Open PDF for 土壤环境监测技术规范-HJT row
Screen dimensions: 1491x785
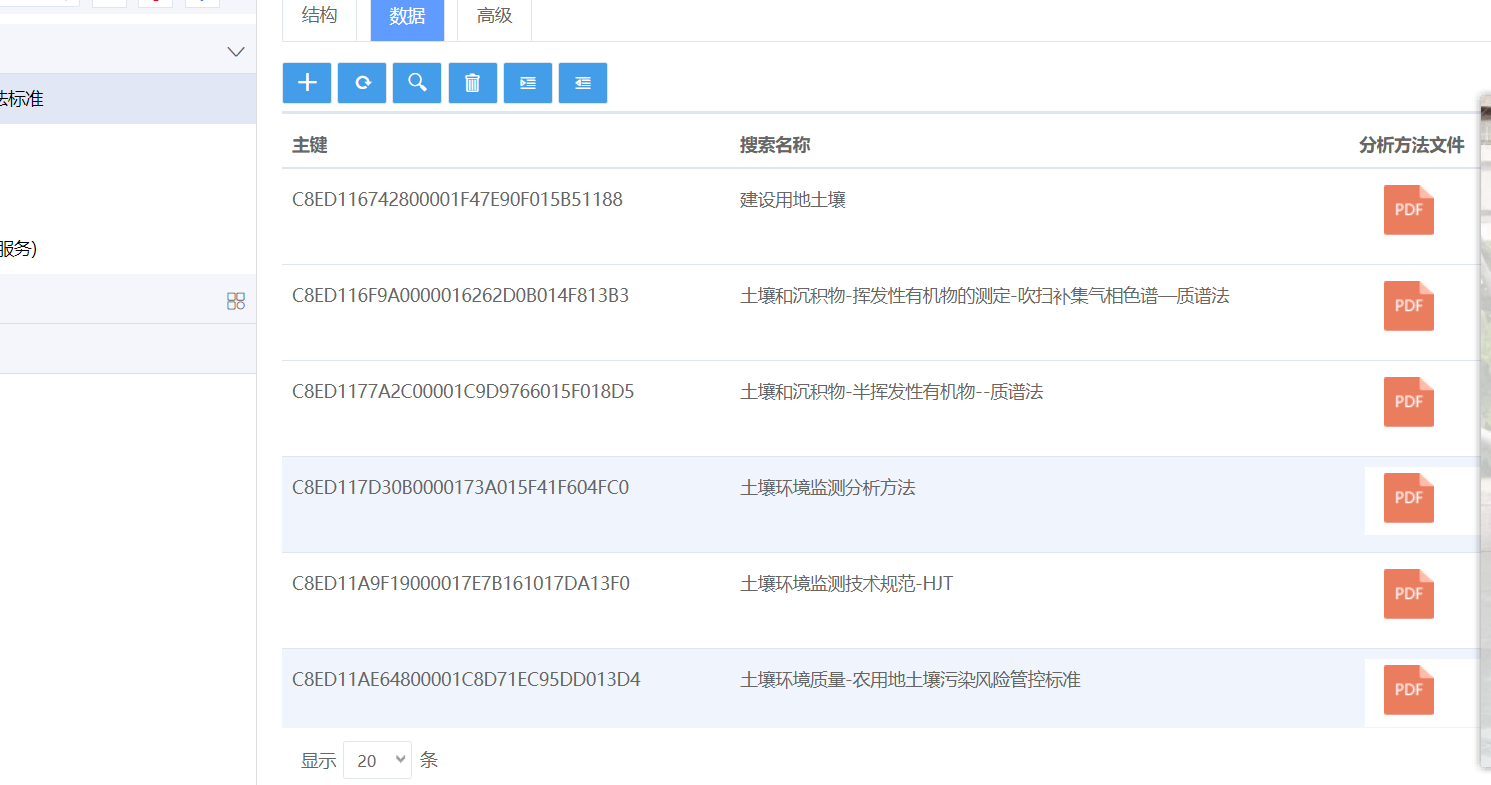click(x=1408, y=594)
